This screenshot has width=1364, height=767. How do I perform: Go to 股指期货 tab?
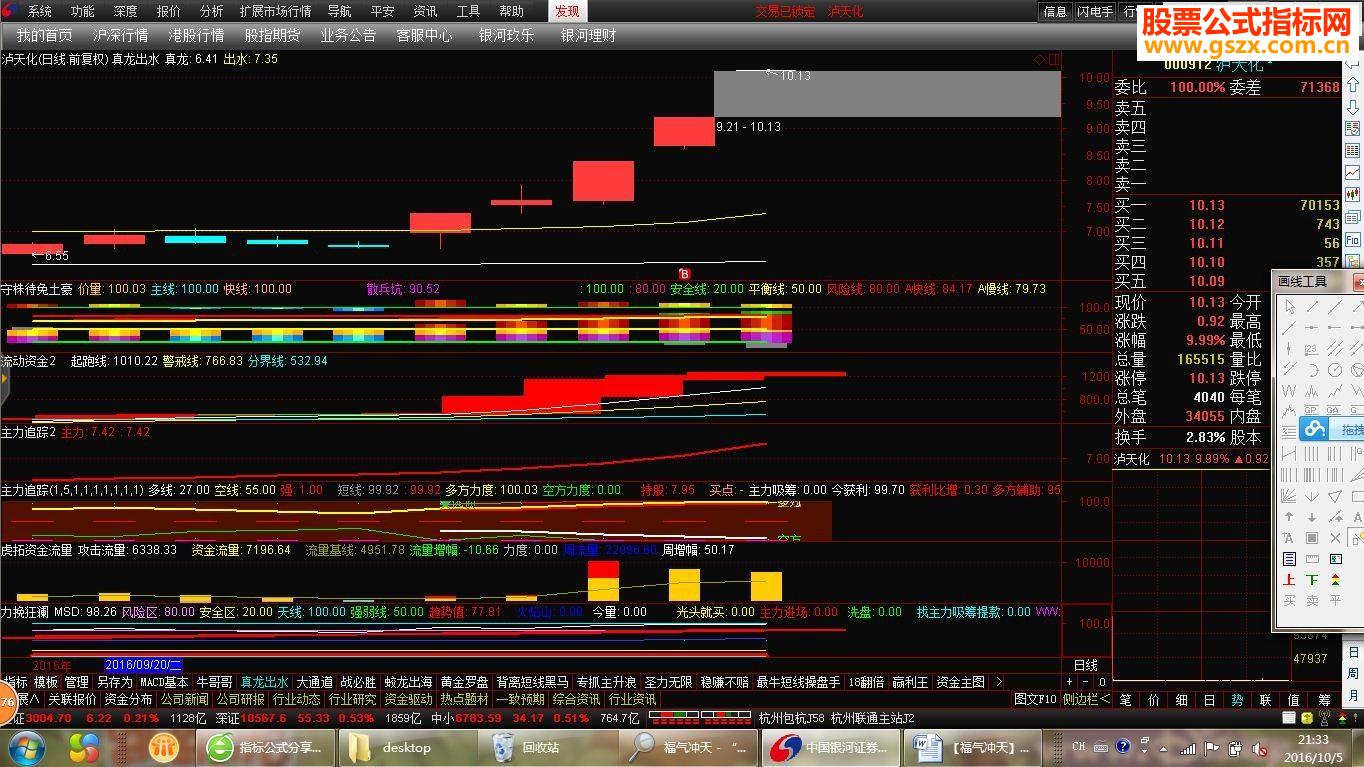click(x=272, y=35)
